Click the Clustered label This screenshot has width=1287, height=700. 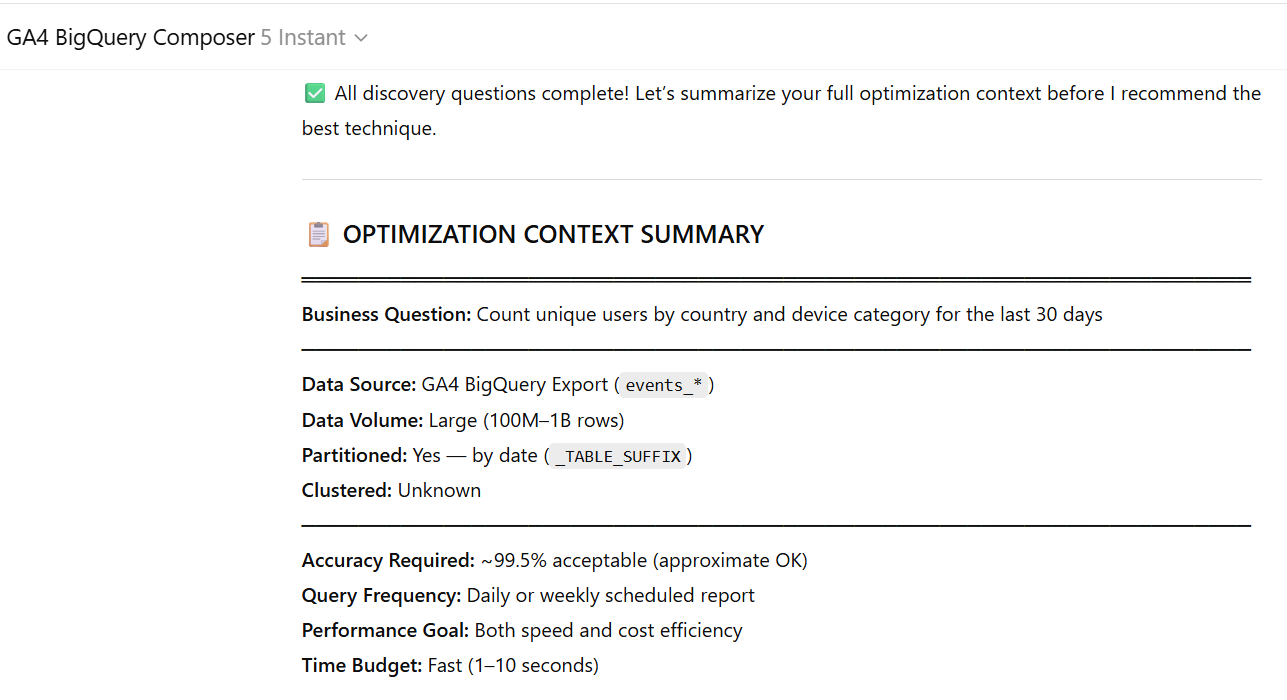347,491
